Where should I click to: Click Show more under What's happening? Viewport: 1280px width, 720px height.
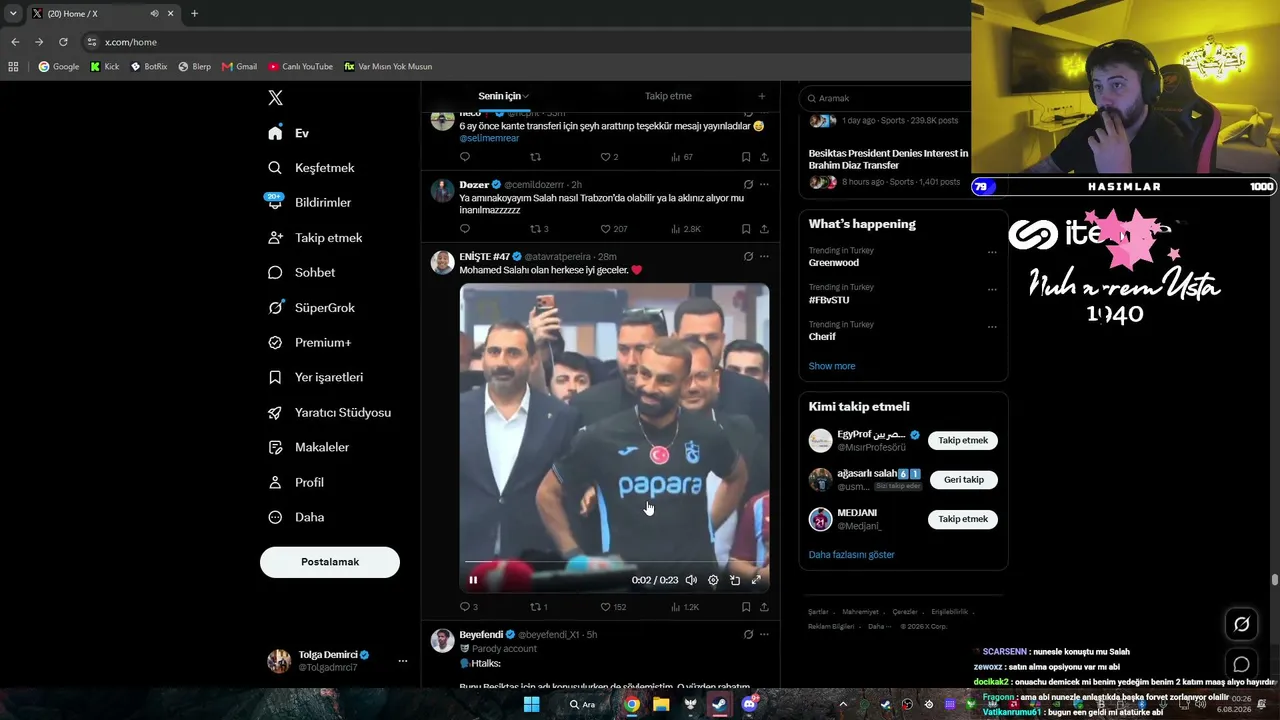pos(832,366)
